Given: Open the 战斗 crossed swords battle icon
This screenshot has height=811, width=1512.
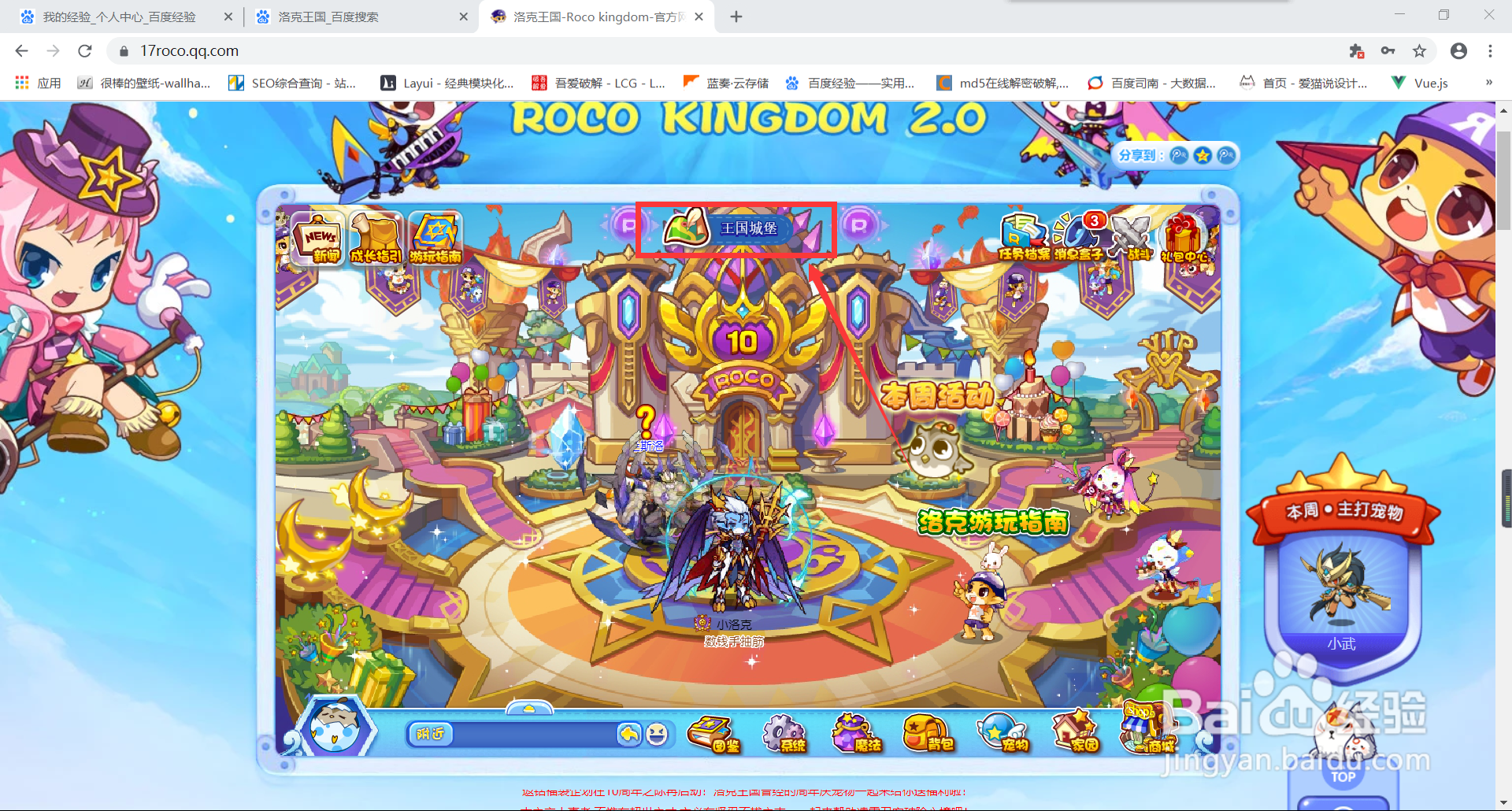Looking at the screenshot, I should (1133, 237).
